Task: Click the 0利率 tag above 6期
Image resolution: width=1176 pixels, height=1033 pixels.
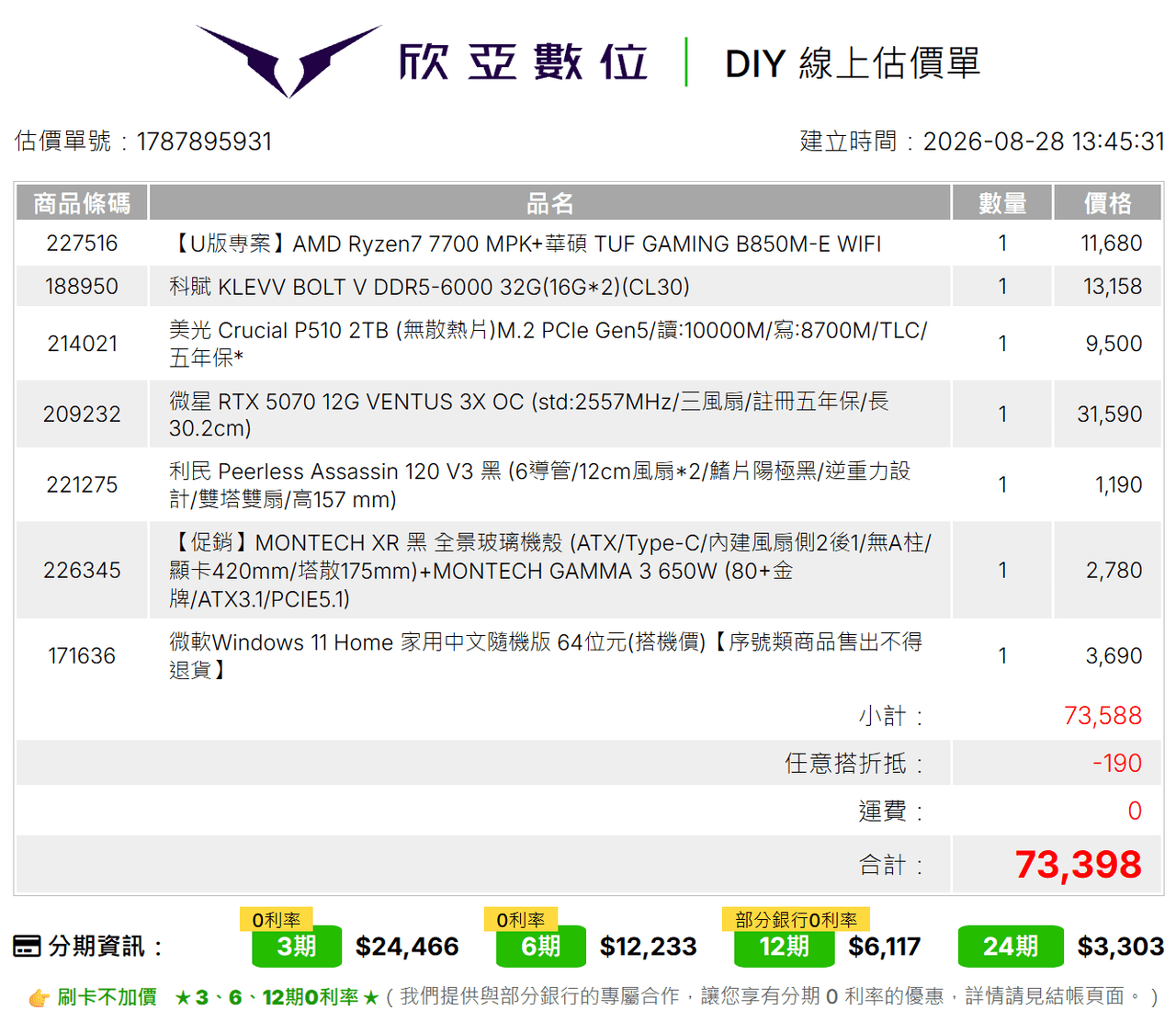Action: click(x=521, y=920)
